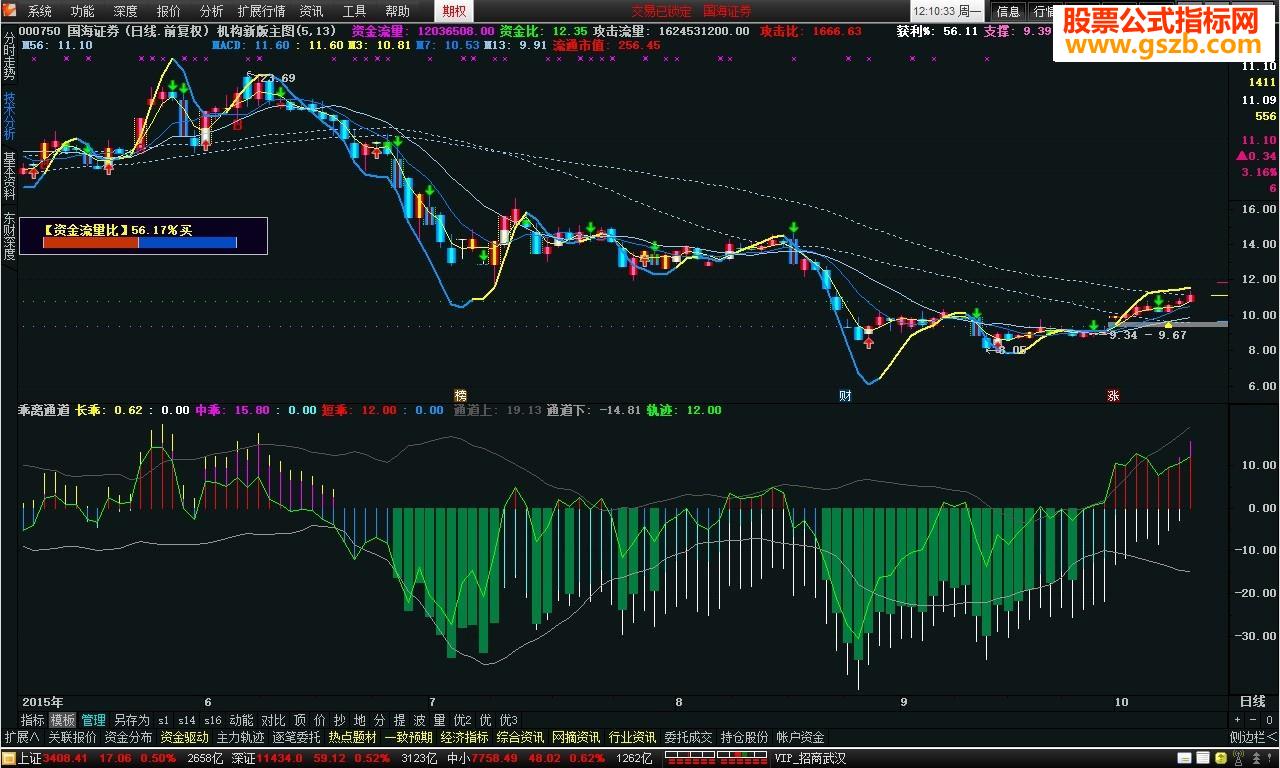Image resolution: width=1280 pixels, height=768 pixels.
Task: Open the 深度 menu
Action: pos(126,11)
